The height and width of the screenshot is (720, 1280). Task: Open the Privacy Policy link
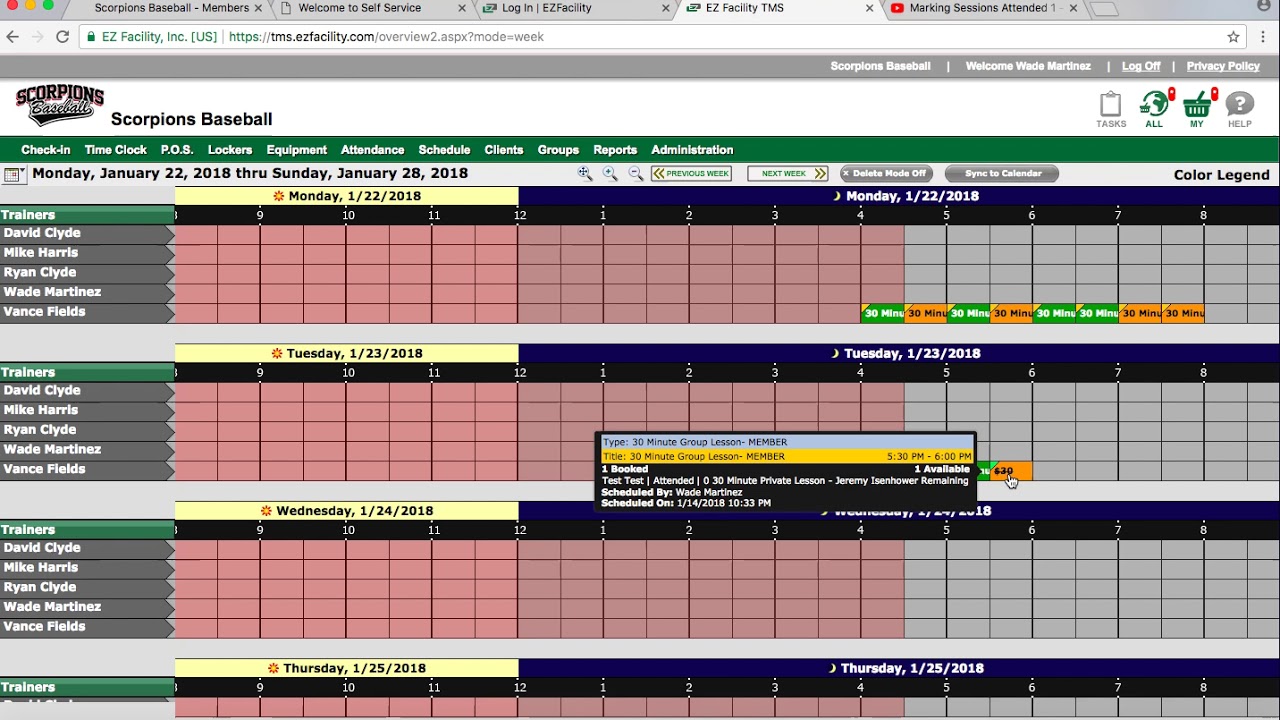1223,66
